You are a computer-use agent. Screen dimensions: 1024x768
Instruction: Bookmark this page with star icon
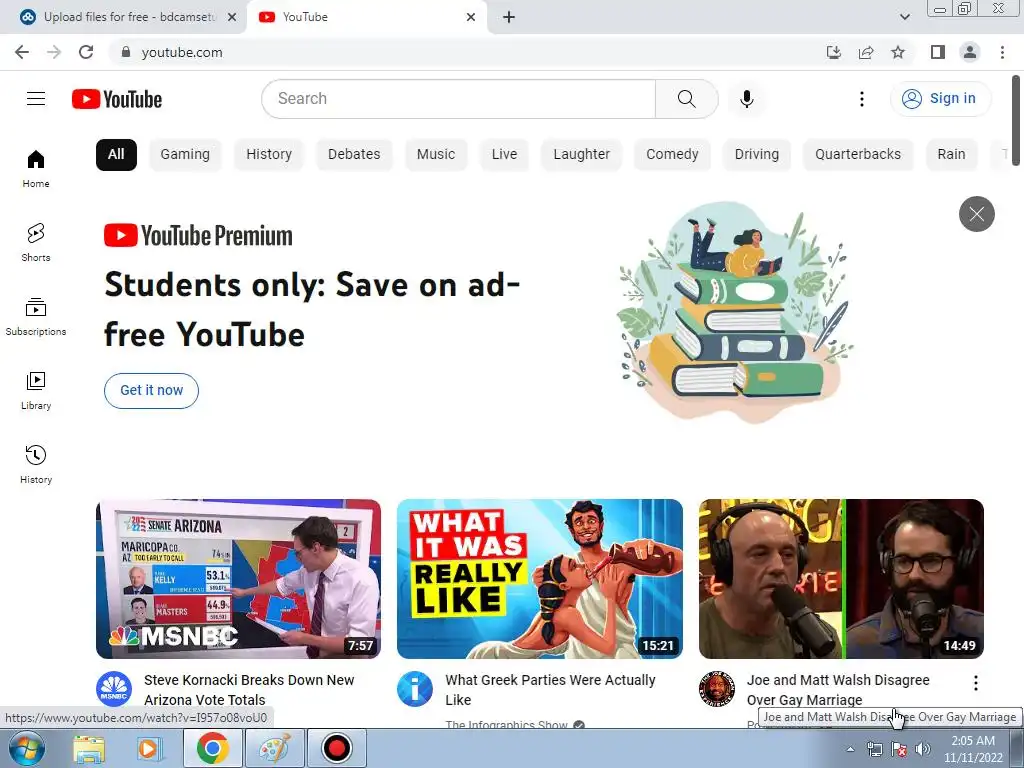click(898, 52)
